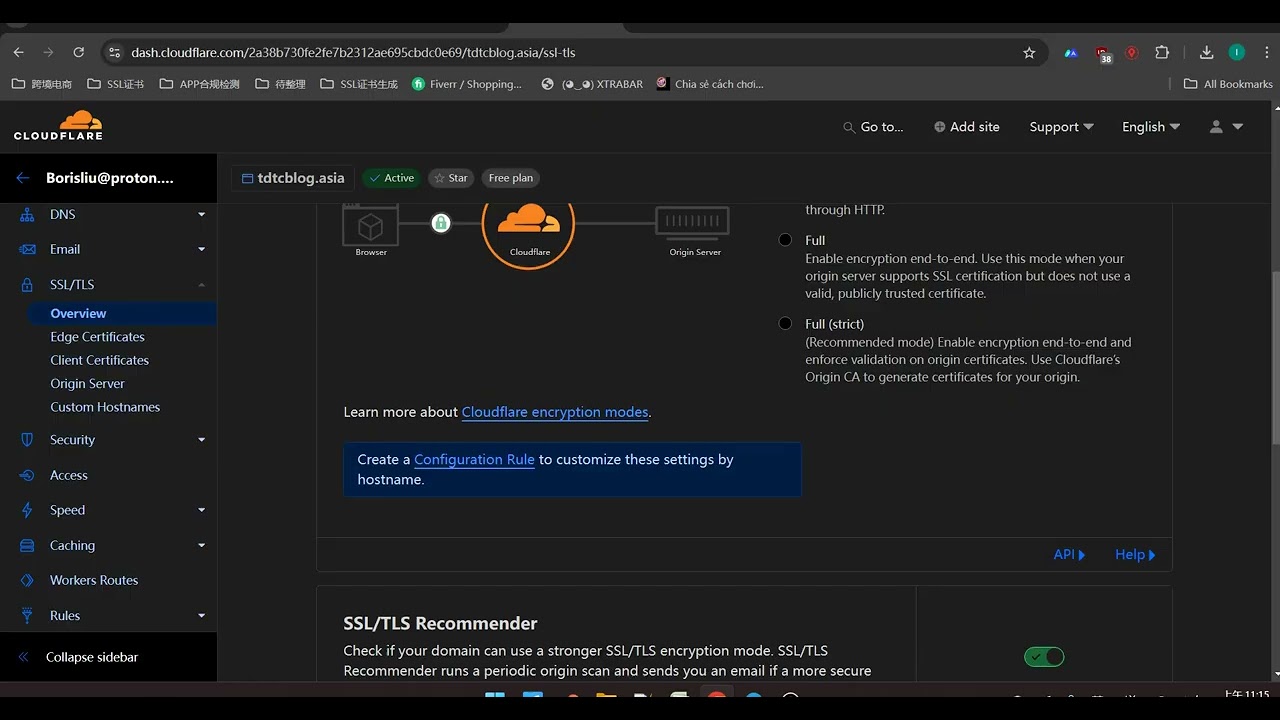The width and height of the screenshot is (1280, 720).
Task: Expand the Rules menu chevron
Action: click(201, 615)
